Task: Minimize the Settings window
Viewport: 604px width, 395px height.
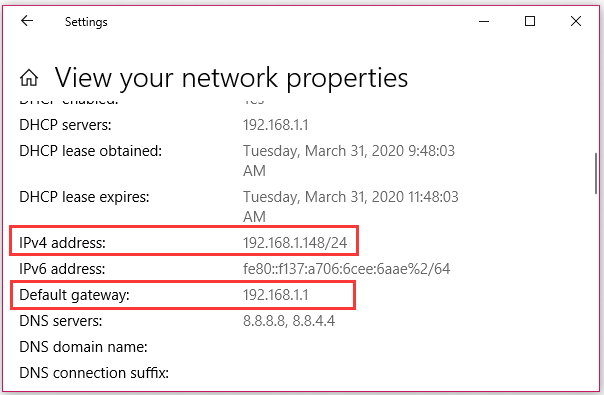Action: coord(484,21)
